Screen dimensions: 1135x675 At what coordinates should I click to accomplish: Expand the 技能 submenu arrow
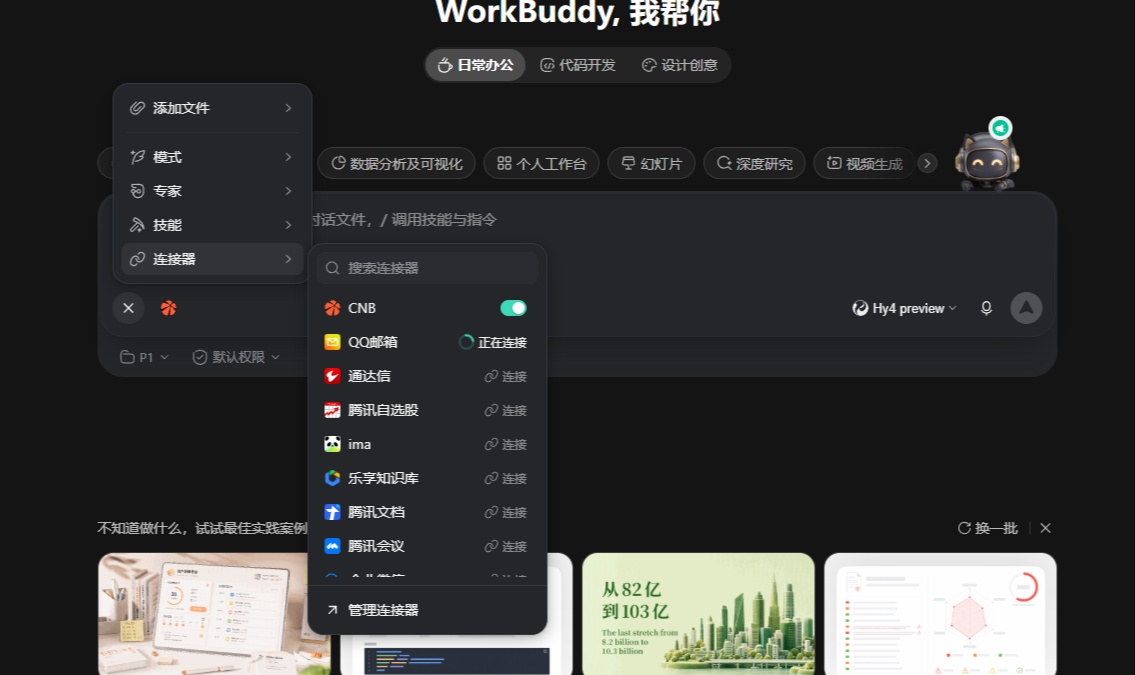click(288, 225)
